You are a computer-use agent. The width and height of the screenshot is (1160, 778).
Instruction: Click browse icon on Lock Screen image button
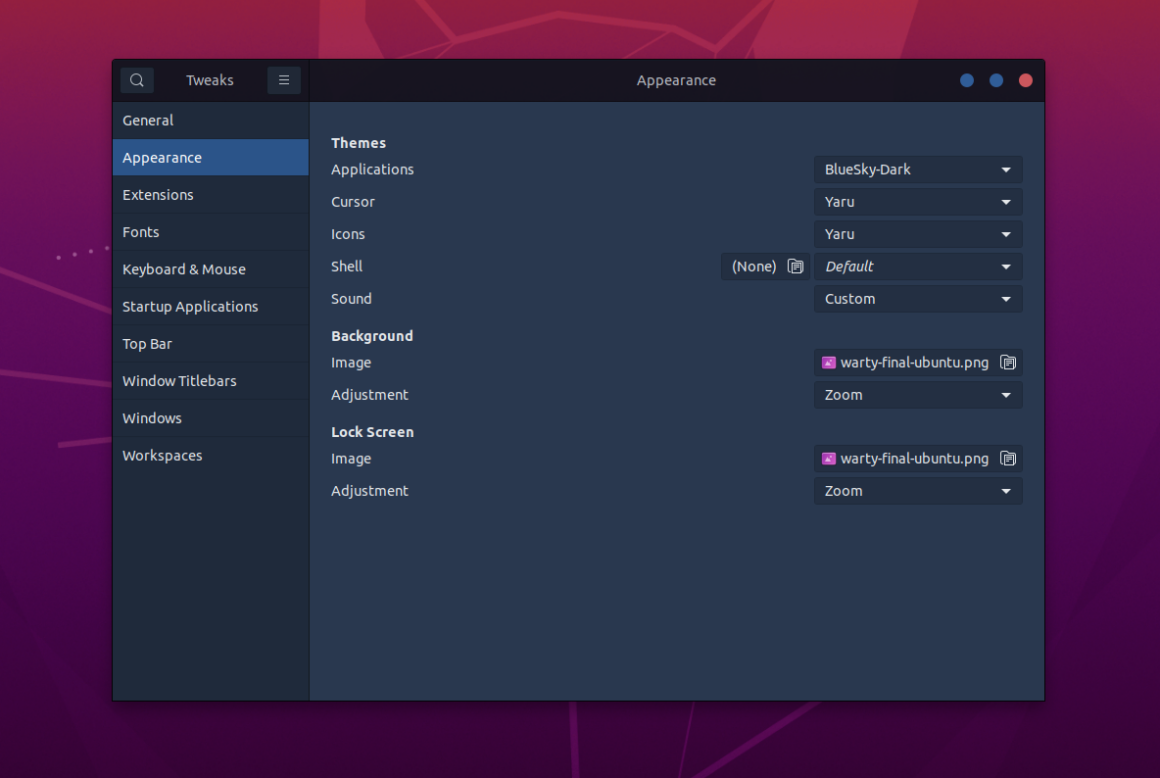click(x=1010, y=458)
